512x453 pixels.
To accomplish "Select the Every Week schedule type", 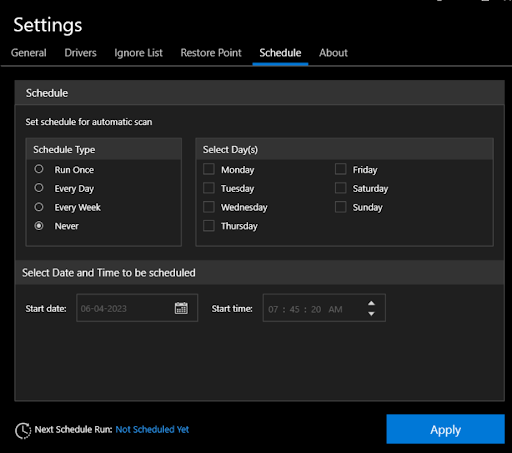I will [39, 207].
